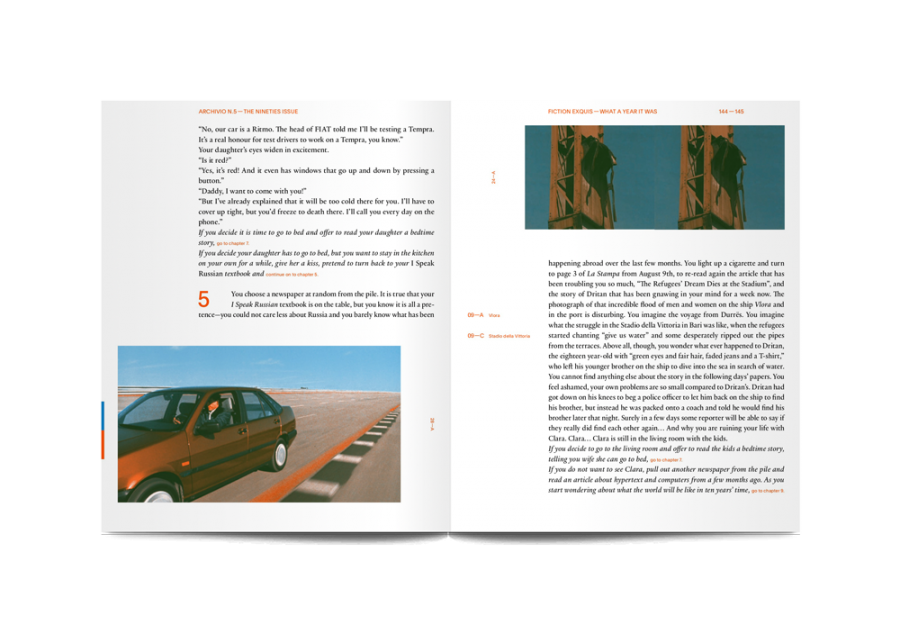This screenshot has height=634, width=900.
Task: Click the right white bar below the spread
Action: [x=546, y=545]
